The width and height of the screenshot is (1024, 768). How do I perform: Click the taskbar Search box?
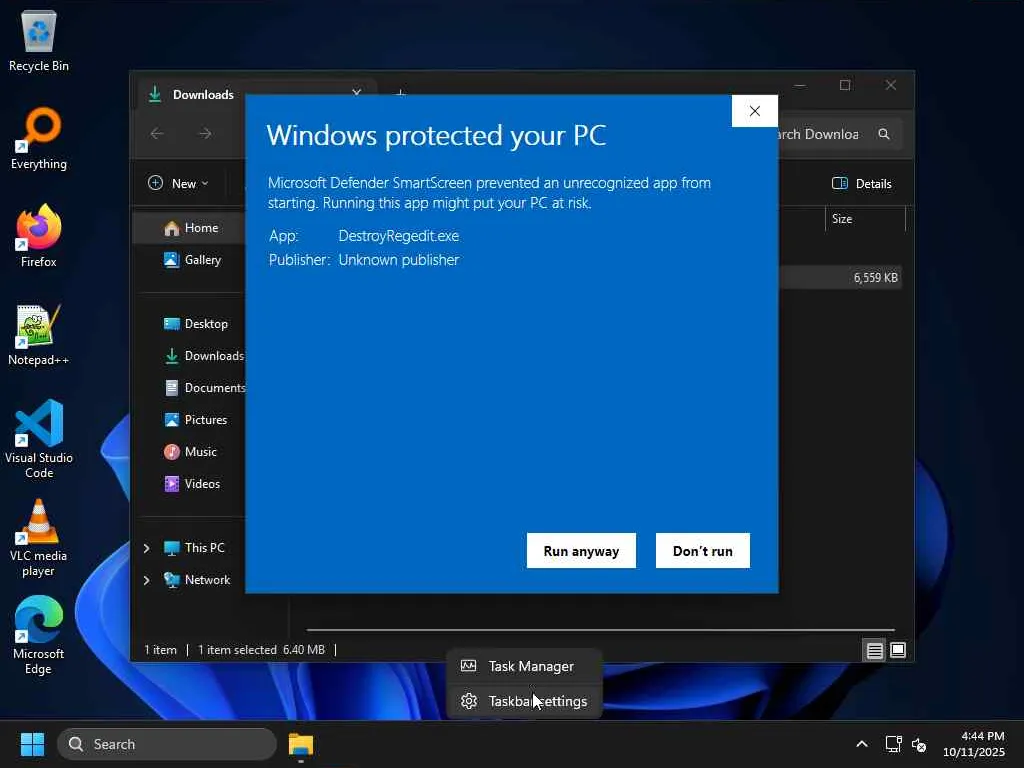click(167, 744)
